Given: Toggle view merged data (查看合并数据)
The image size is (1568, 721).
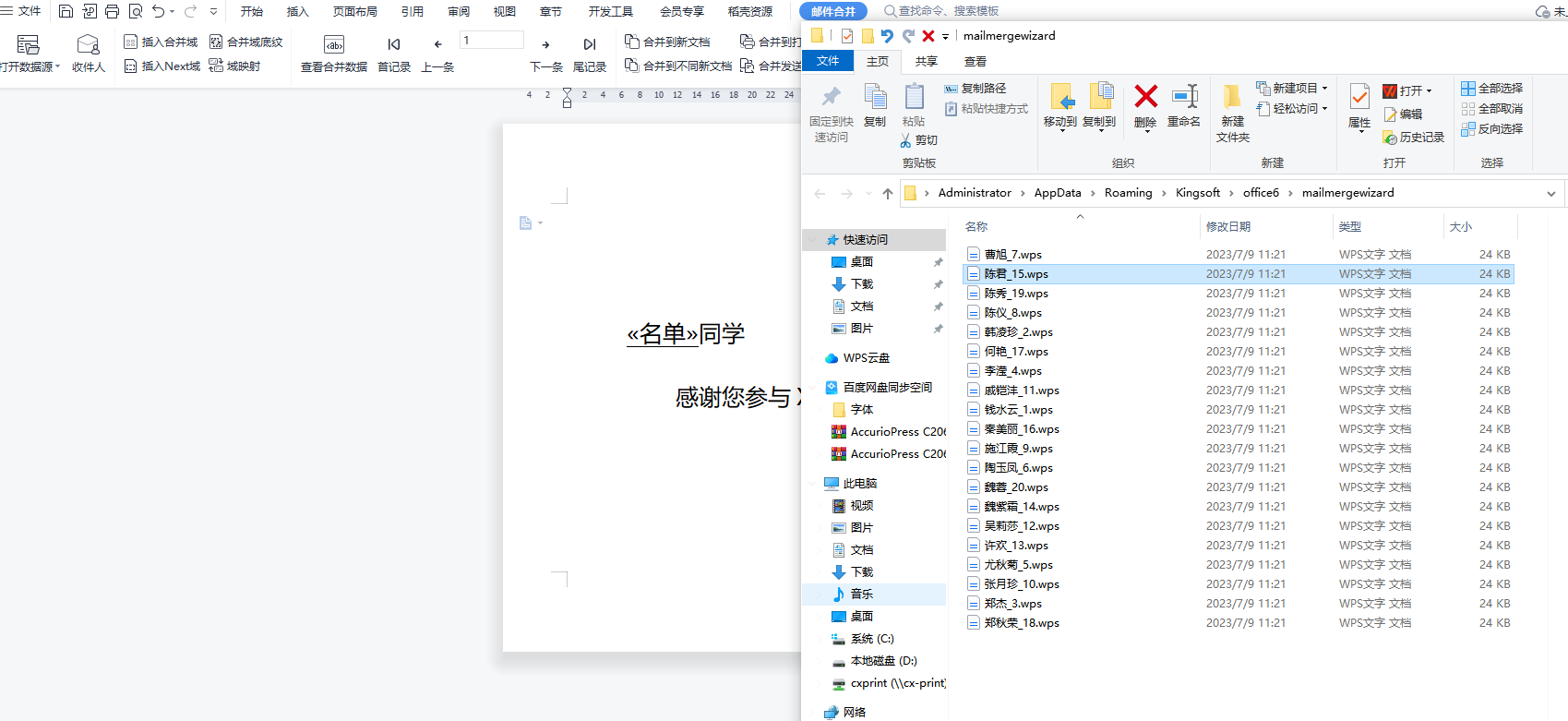Looking at the screenshot, I should pyautogui.click(x=334, y=54).
